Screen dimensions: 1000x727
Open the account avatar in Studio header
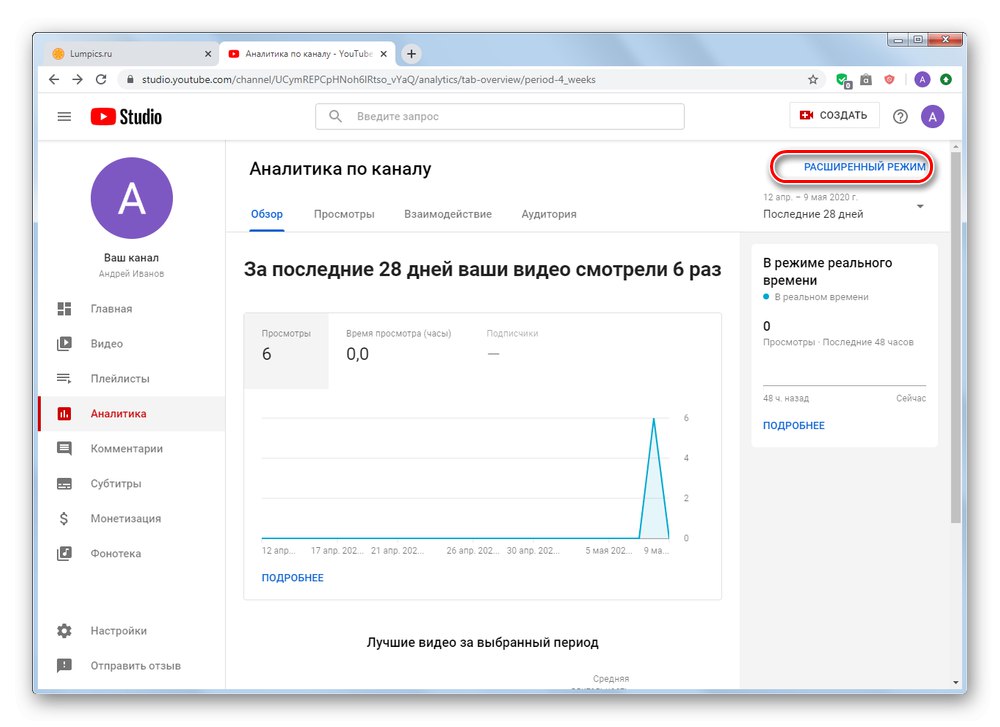pyautogui.click(x=932, y=117)
